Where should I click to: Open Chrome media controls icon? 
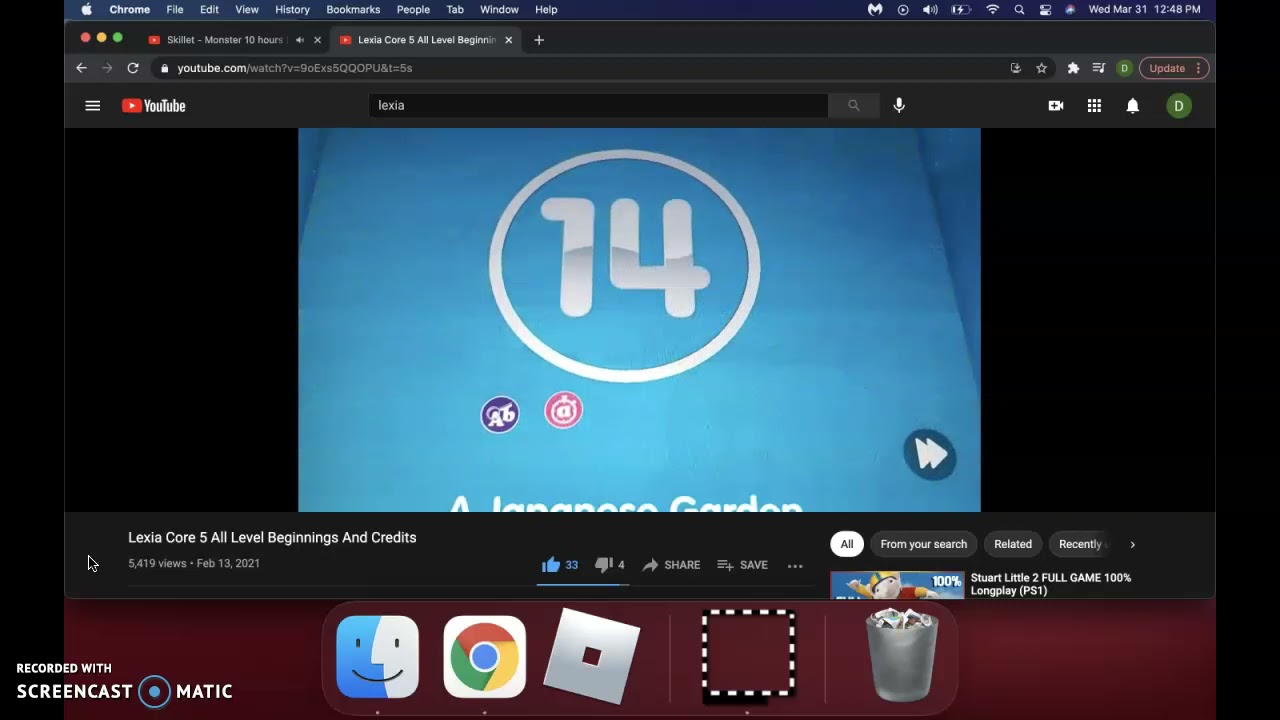(1099, 68)
